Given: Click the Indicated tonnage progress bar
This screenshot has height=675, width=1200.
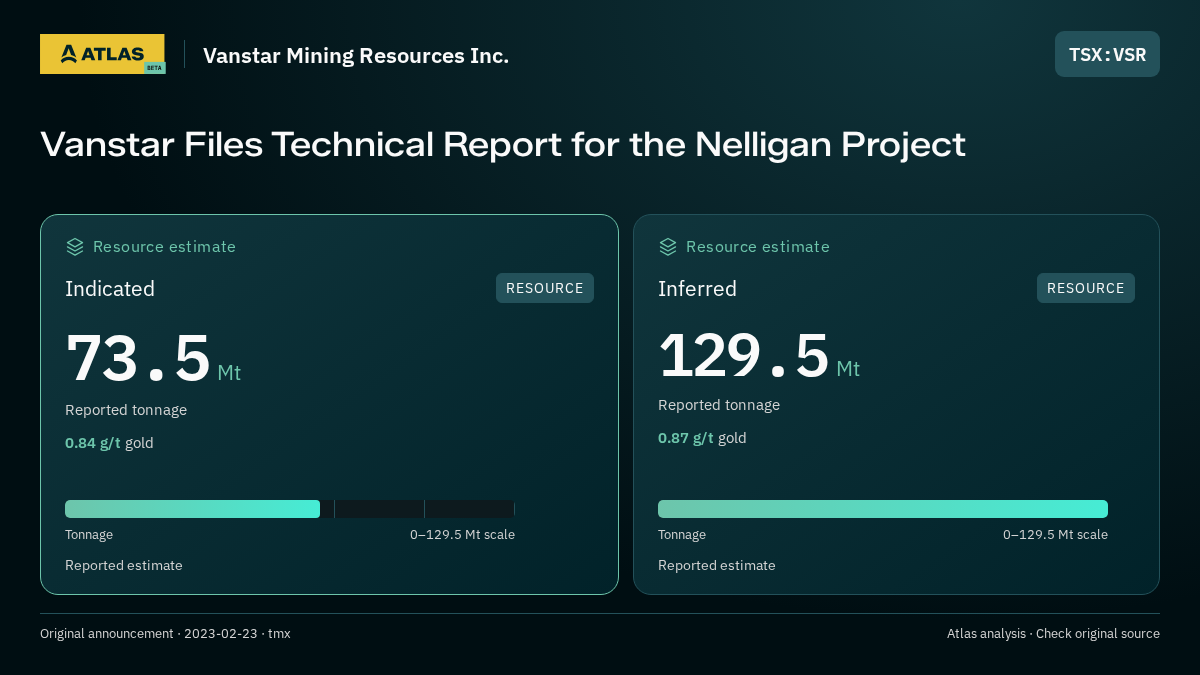Looking at the screenshot, I should (290, 509).
